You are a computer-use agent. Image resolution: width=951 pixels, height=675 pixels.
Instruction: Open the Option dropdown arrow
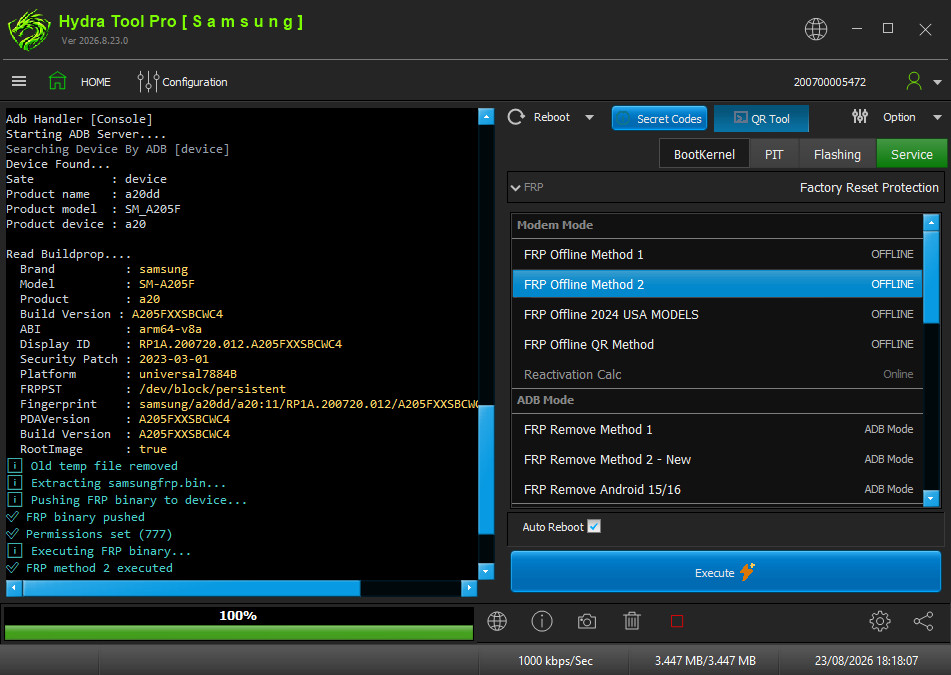(937, 118)
